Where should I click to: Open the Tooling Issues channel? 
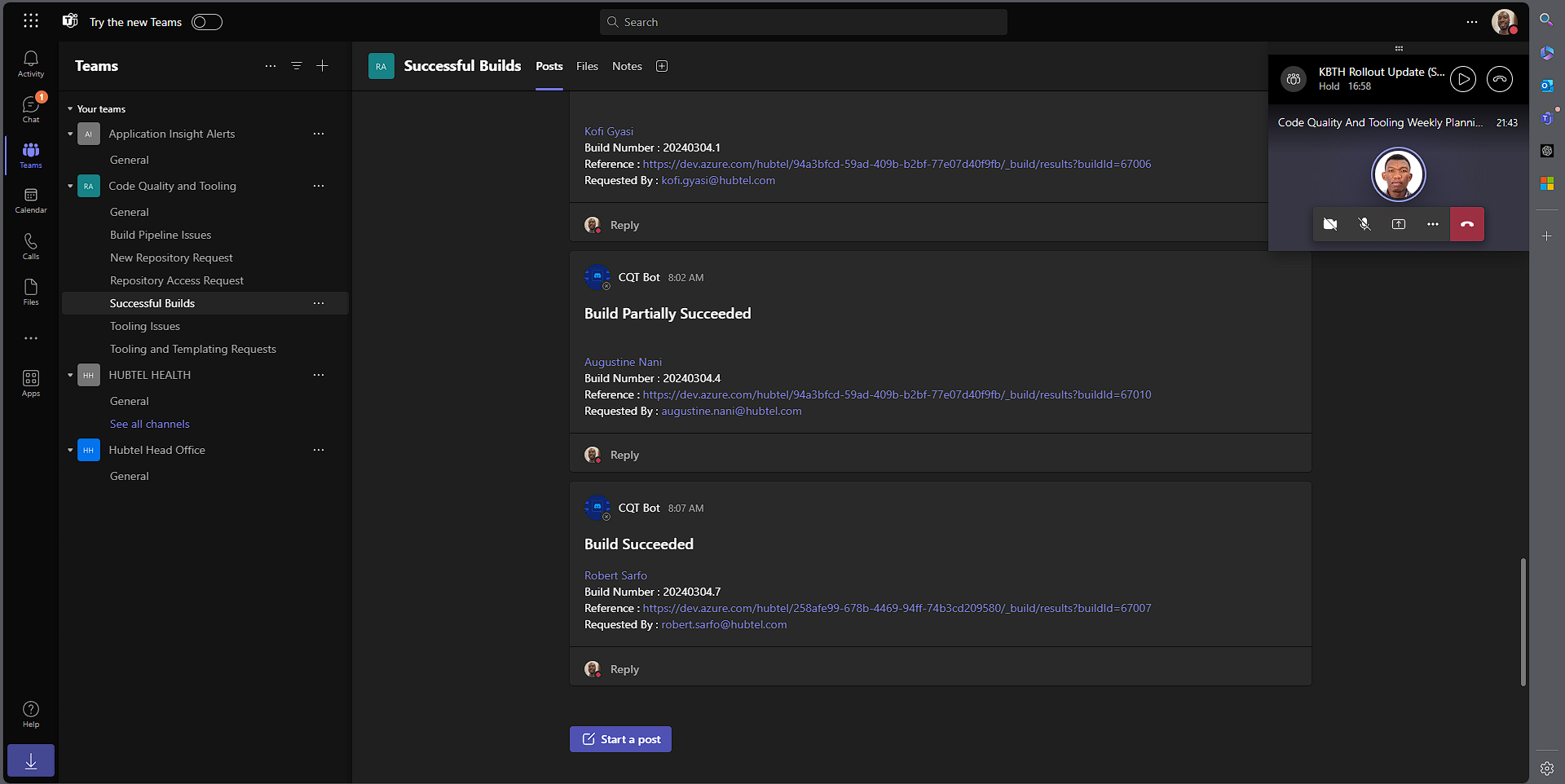coord(145,326)
